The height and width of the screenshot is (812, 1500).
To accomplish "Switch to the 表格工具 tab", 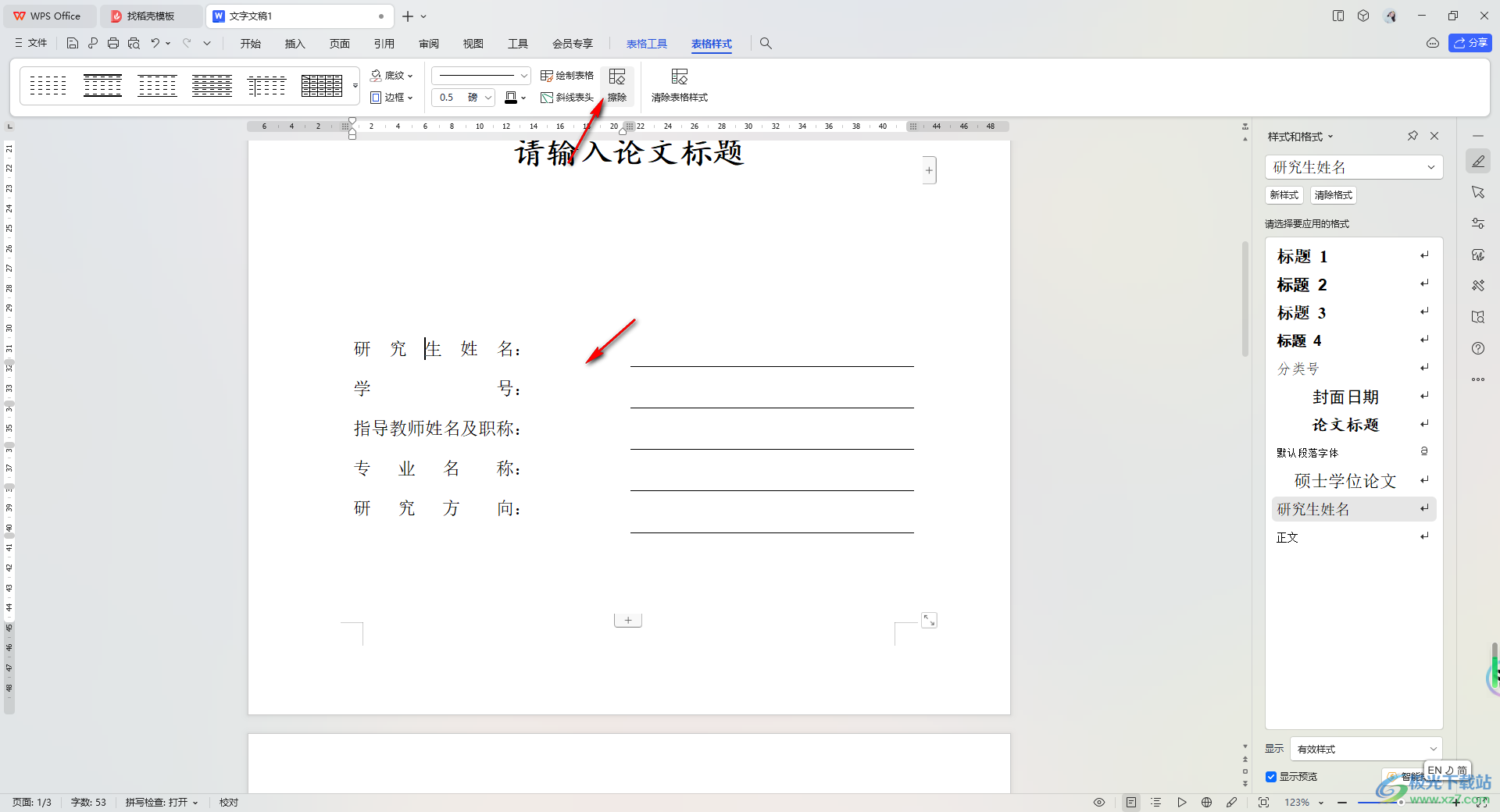I will [646, 44].
